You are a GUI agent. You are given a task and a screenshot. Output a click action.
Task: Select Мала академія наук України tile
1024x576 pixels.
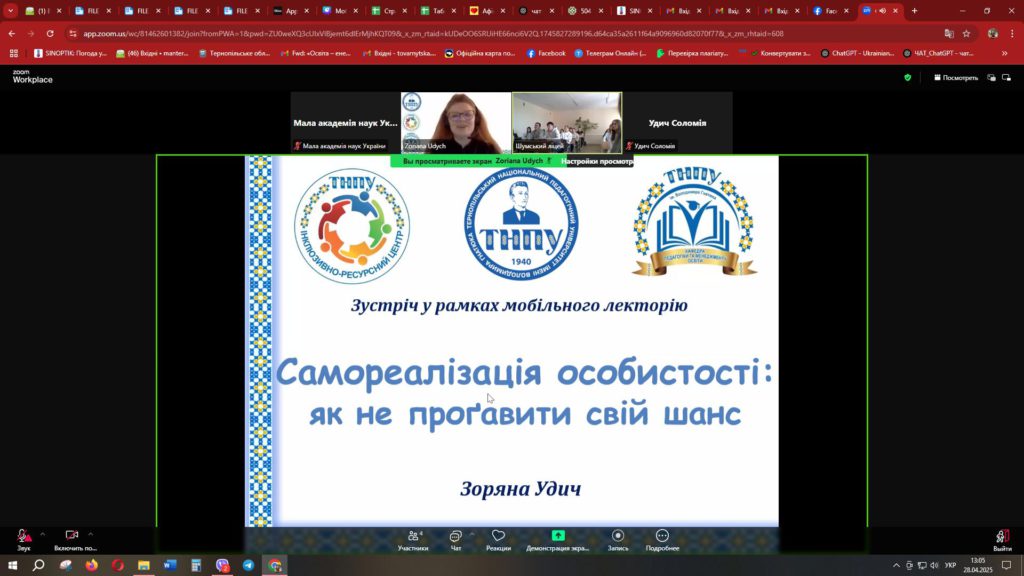pos(345,123)
